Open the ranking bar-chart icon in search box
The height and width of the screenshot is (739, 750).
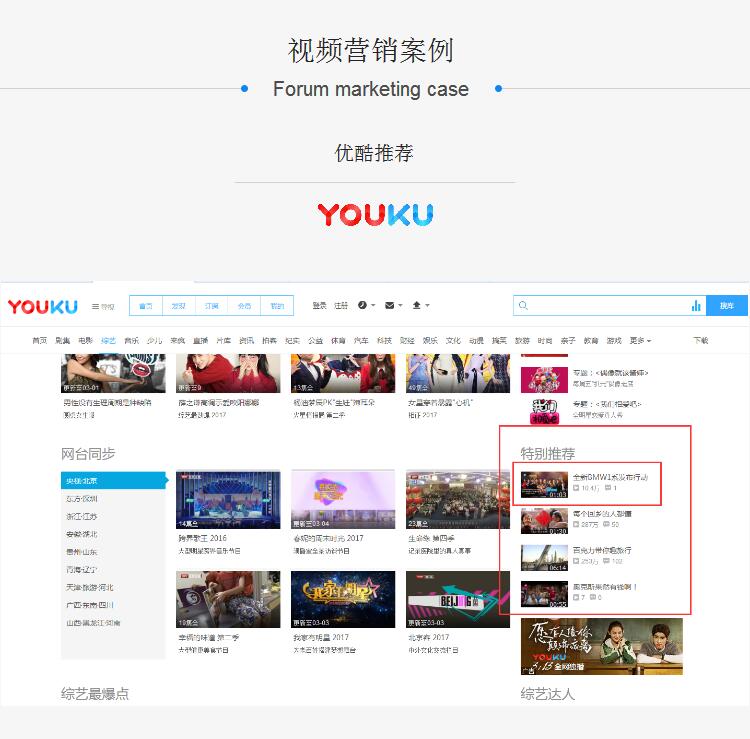[x=696, y=306]
